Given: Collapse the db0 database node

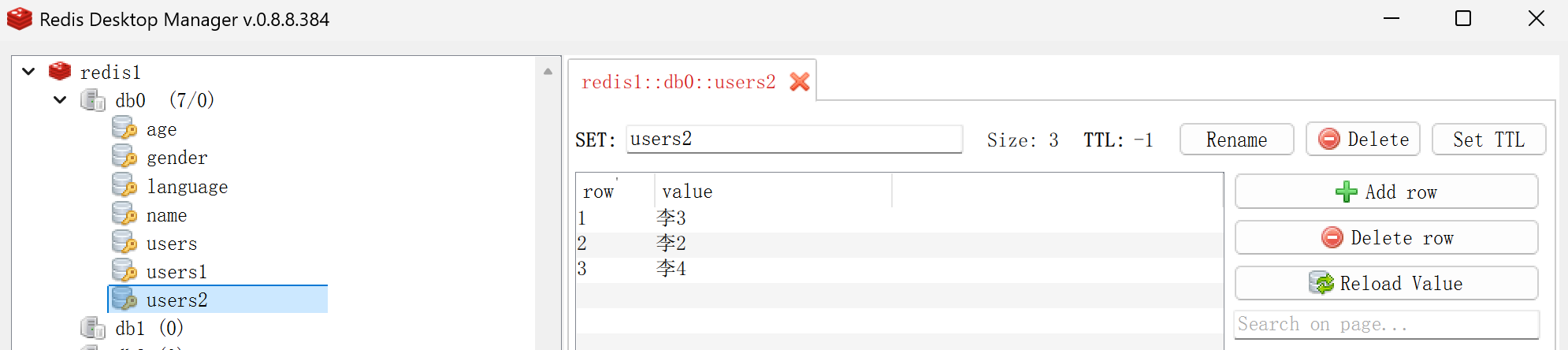Looking at the screenshot, I should [60, 100].
